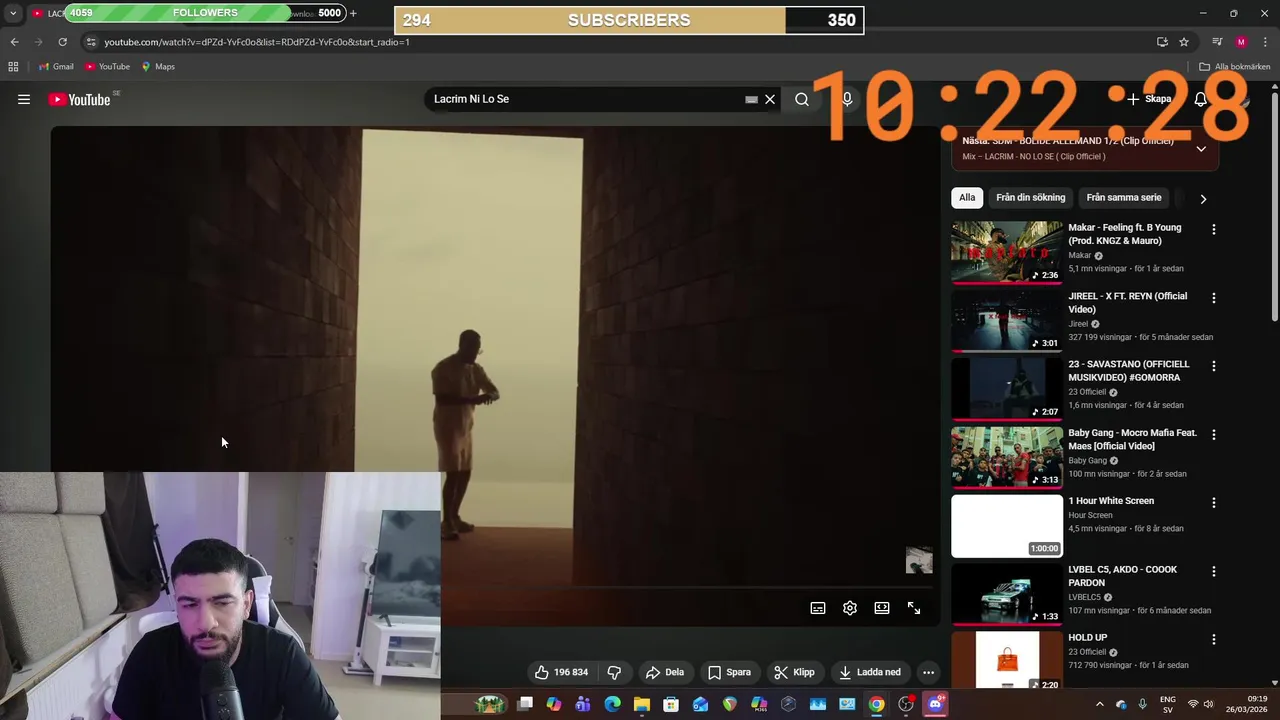Open the on-screen keyboard in search
1280x720 pixels.
coord(751,99)
